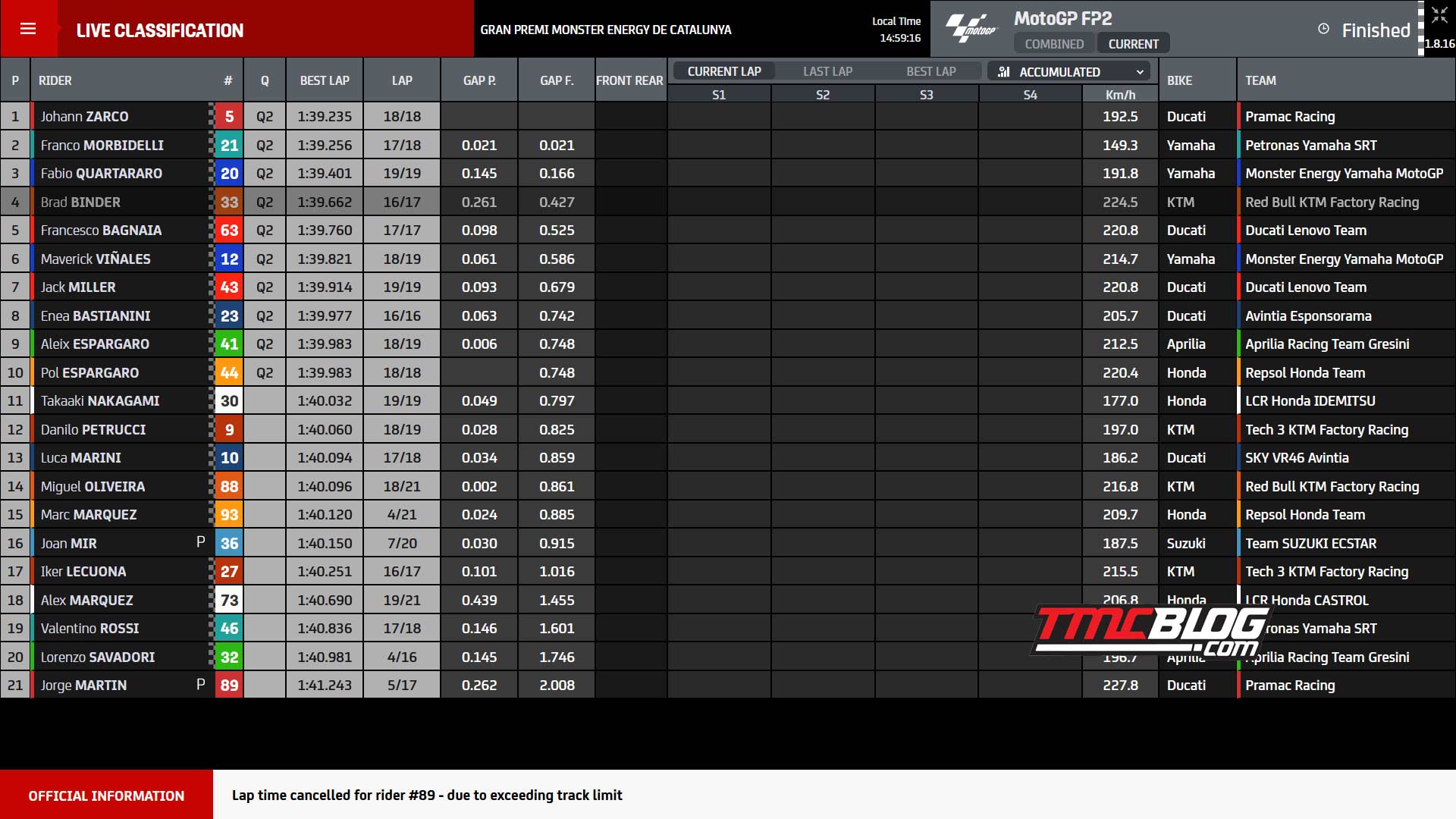Switch to CURRENT session view
This screenshot has height=819, width=1456.
click(1133, 44)
